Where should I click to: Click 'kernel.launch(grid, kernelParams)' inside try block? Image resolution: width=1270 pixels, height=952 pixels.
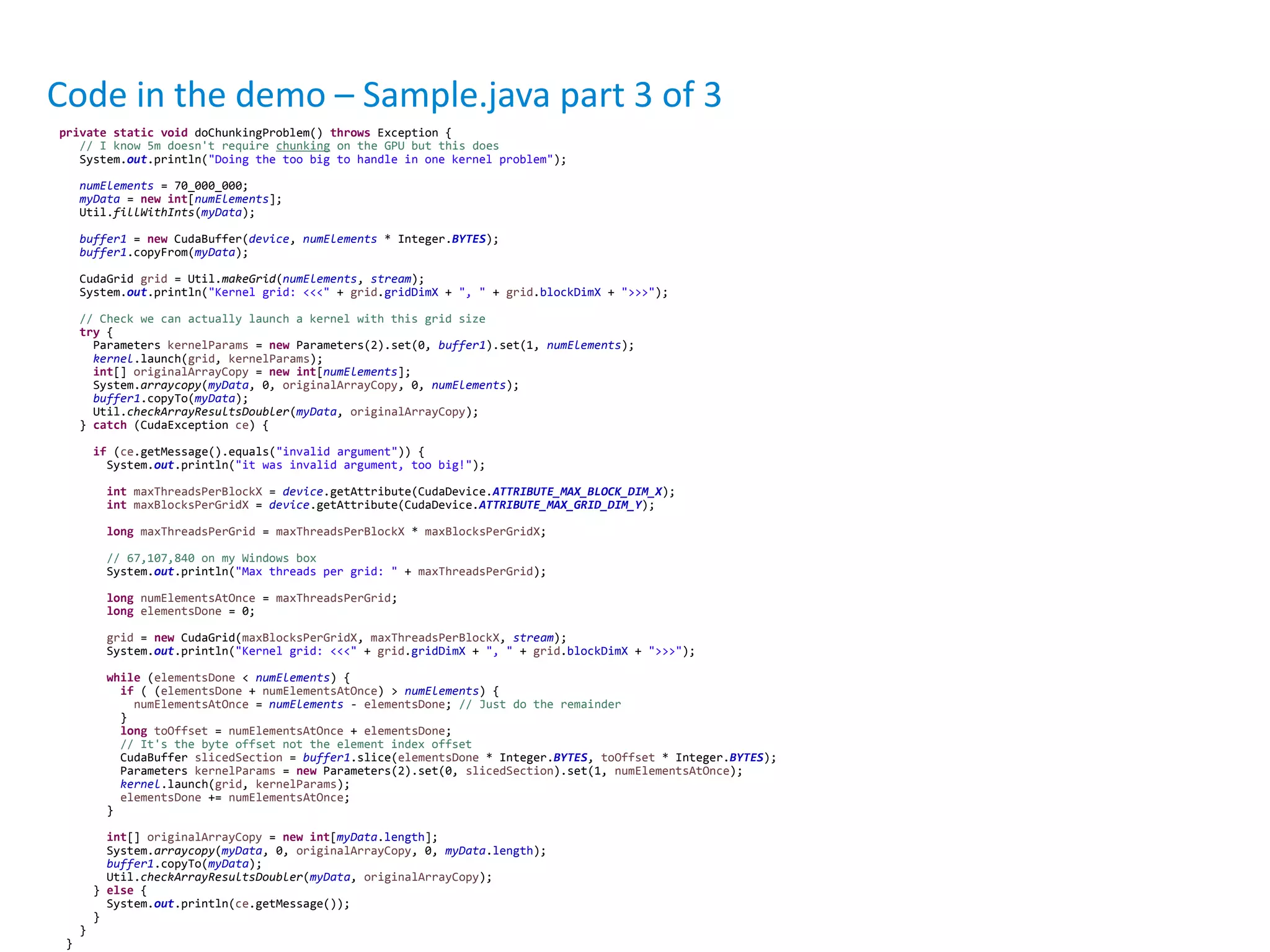[x=207, y=359]
